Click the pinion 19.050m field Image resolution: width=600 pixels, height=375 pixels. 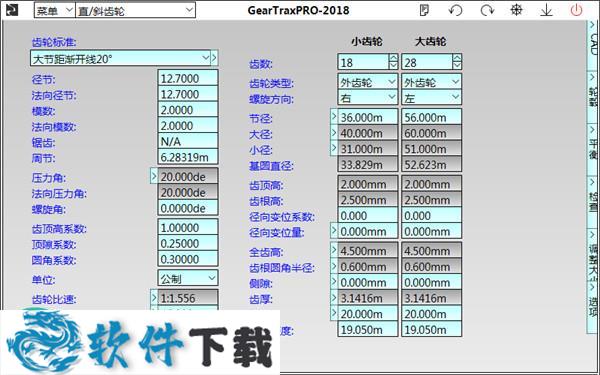368,329
